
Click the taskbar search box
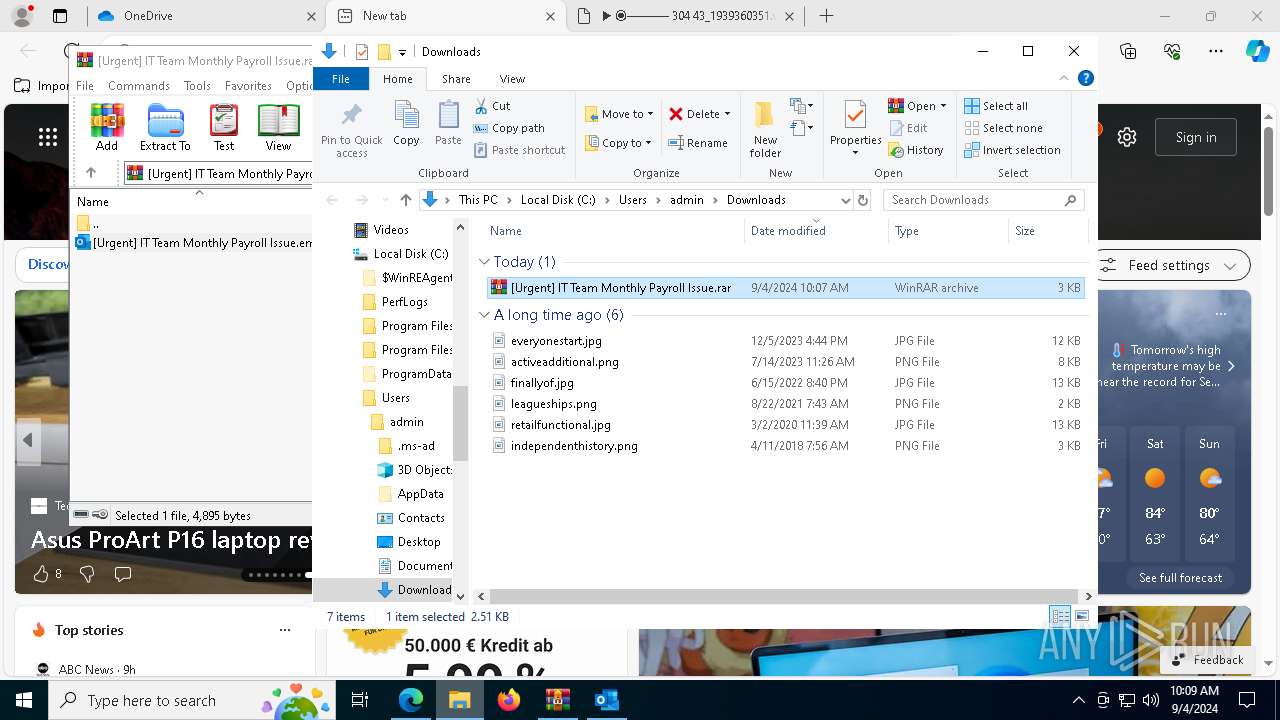click(x=190, y=700)
